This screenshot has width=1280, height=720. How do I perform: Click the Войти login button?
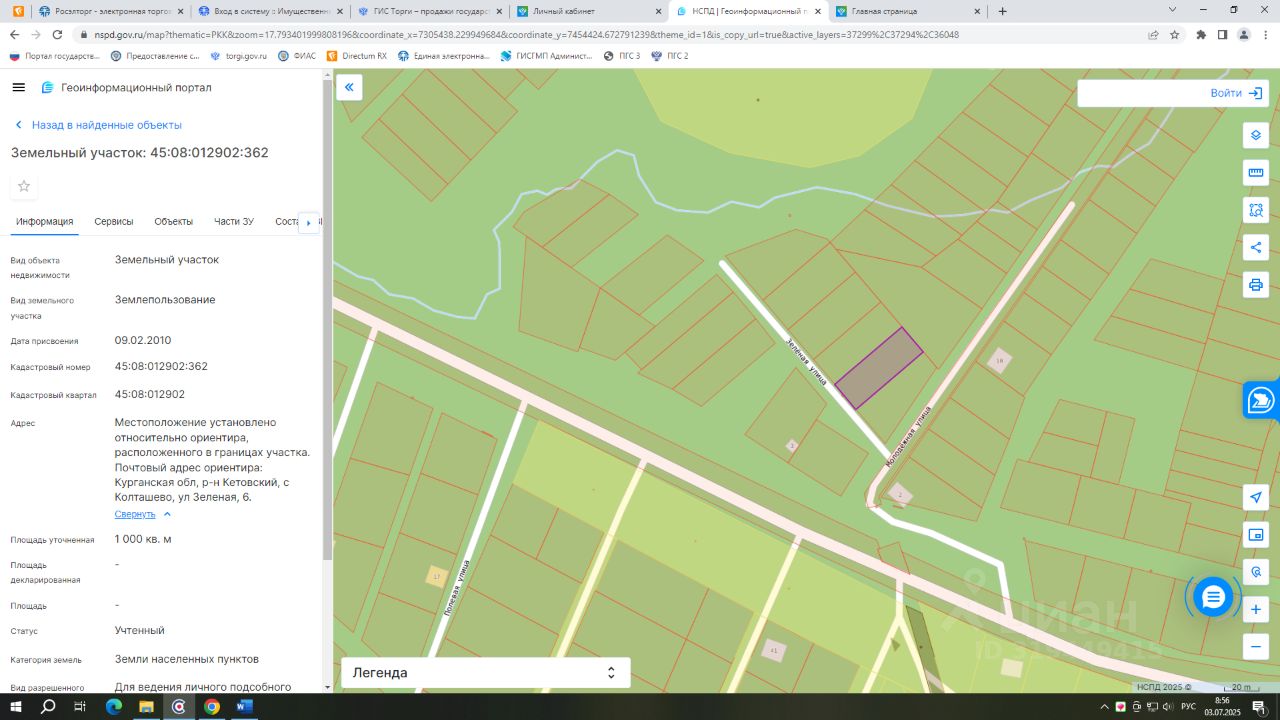pos(1236,93)
